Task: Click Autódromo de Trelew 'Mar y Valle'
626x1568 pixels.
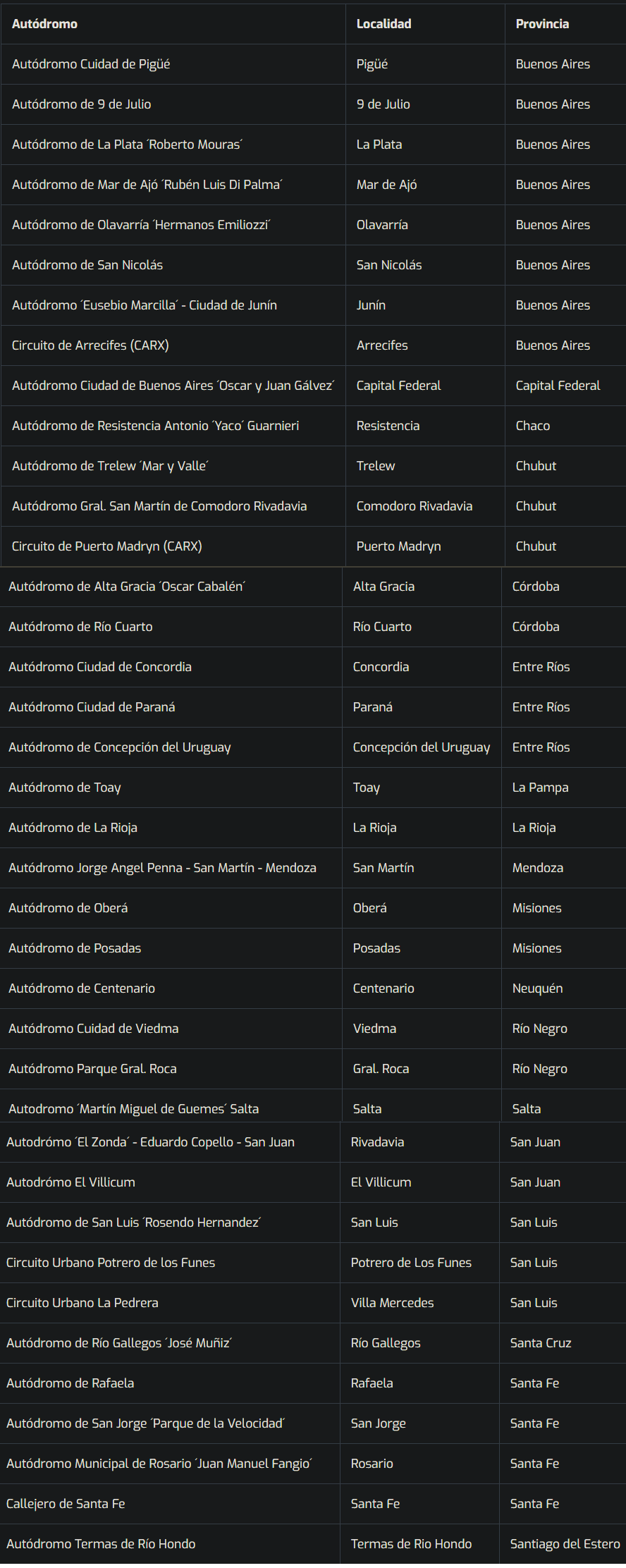Action: pyautogui.click(x=110, y=466)
